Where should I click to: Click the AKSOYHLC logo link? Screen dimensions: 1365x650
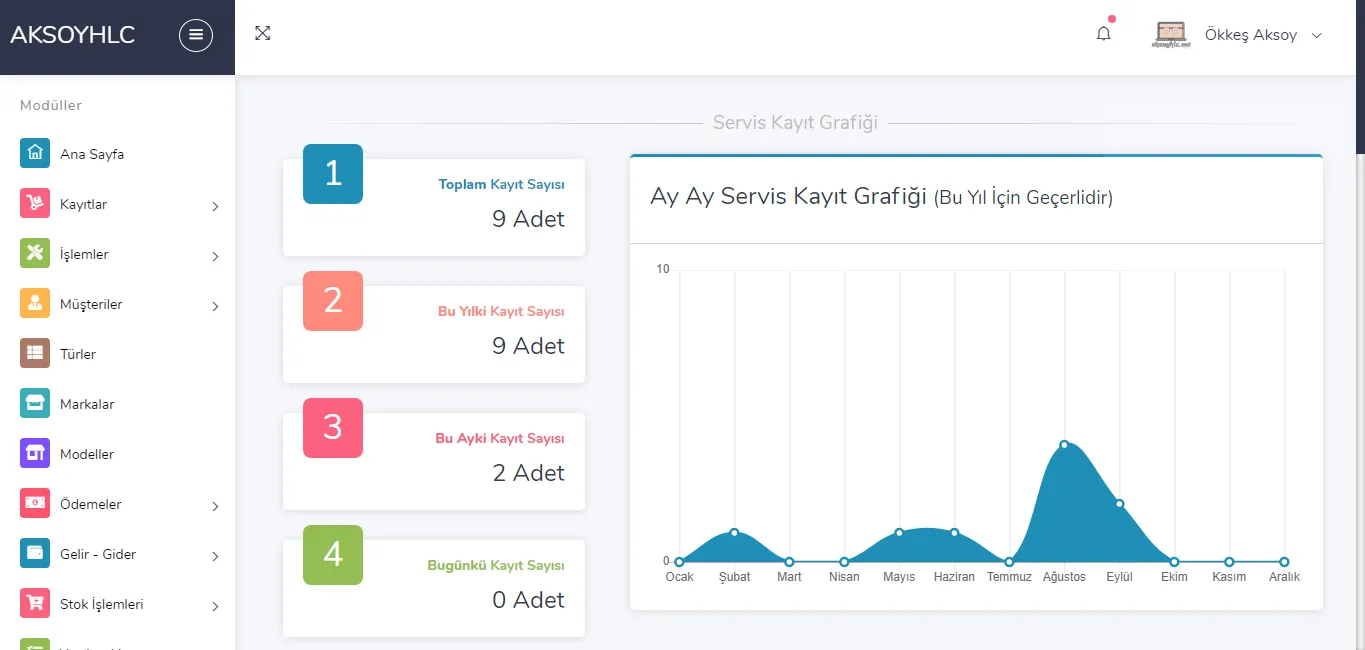tap(72, 35)
